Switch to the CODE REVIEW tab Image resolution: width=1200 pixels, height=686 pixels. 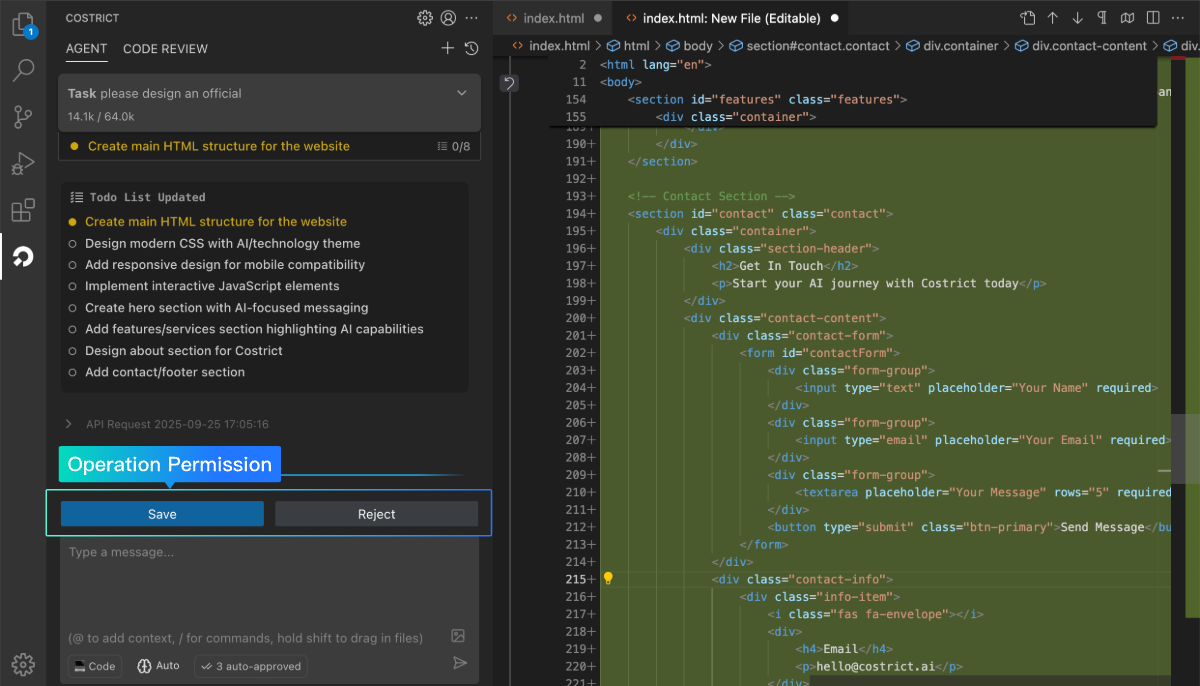click(x=165, y=49)
